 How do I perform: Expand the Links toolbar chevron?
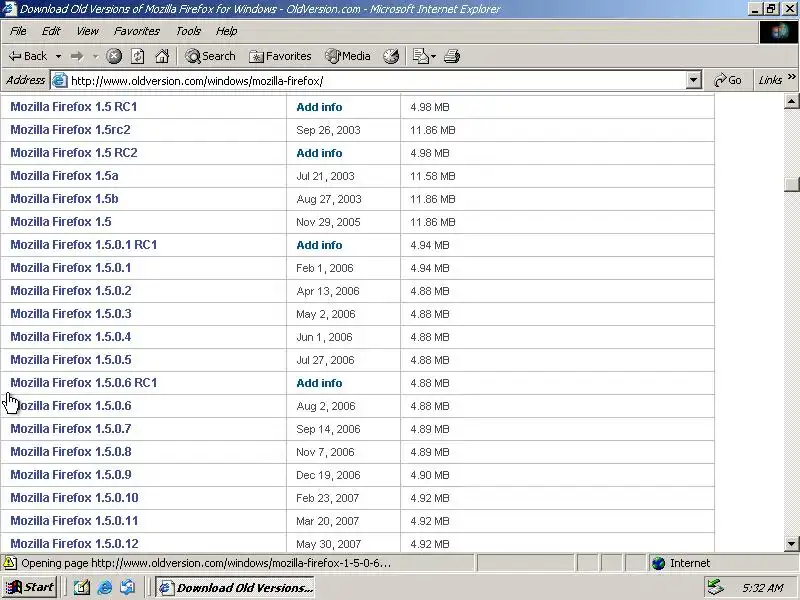(x=791, y=77)
